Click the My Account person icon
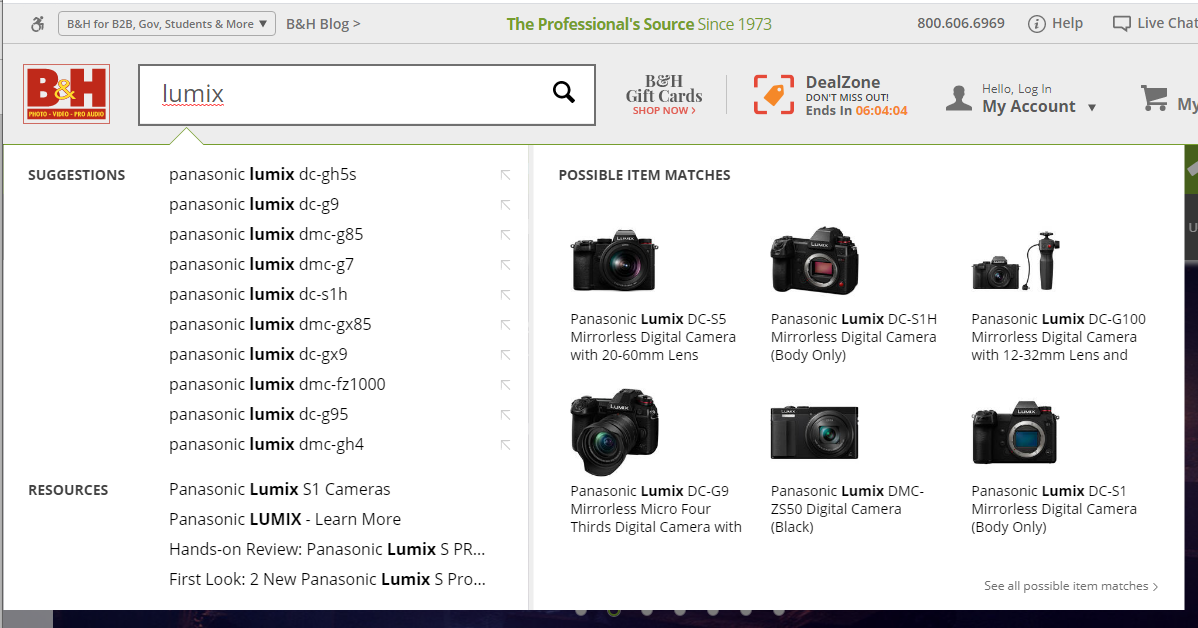This screenshot has width=1198, height=628. [x=958, y=98]
